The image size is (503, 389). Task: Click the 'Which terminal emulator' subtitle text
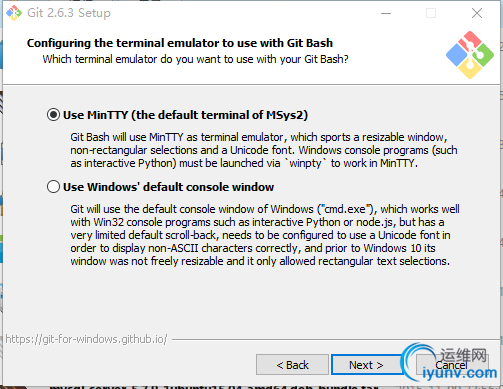pos(195,59)
